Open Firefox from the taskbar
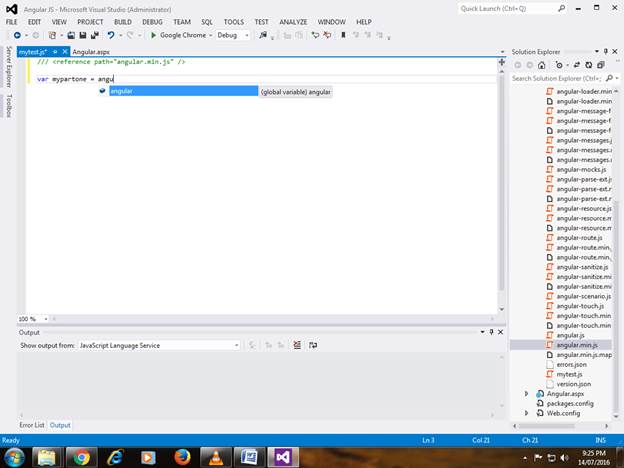This screenshot has width=624, height=468. pyautogui.click(x=182, y=457)
